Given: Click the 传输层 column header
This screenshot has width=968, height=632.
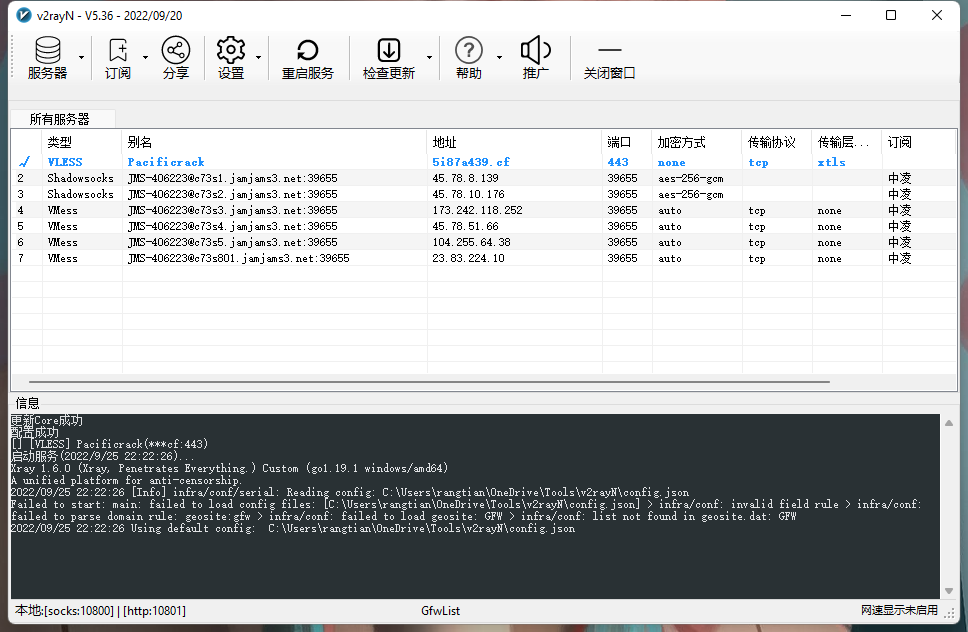Looking at the screenshot, I should [847, 143].
